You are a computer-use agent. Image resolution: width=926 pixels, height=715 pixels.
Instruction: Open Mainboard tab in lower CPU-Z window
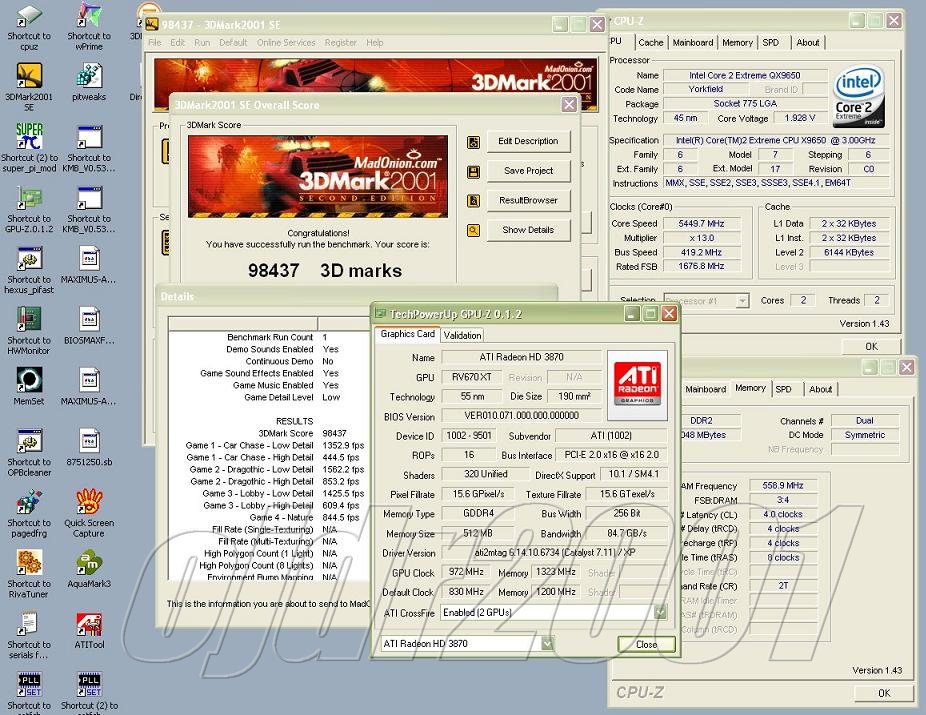coord(705,389)
